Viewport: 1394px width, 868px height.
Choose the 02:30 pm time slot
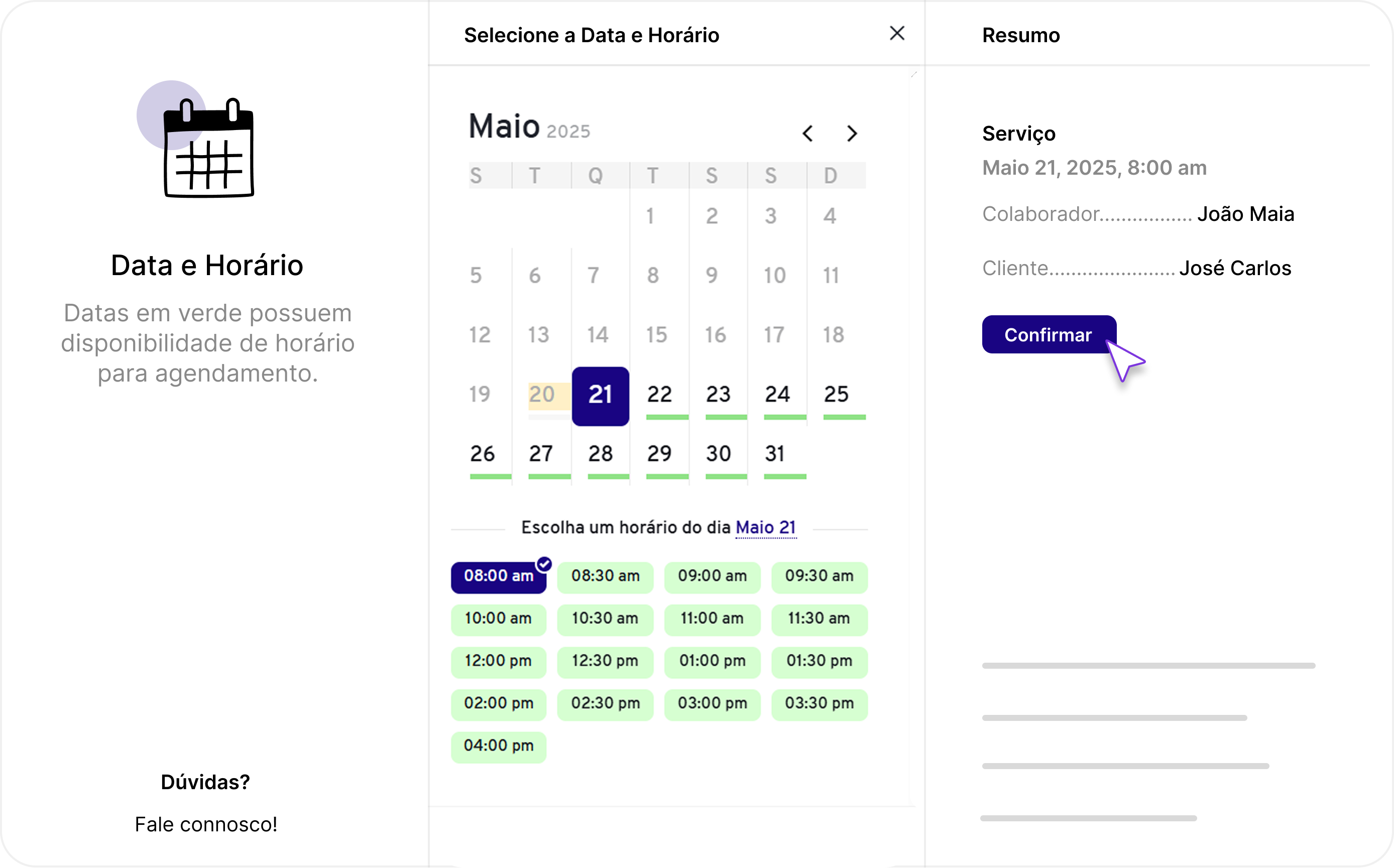pos(605,704)
